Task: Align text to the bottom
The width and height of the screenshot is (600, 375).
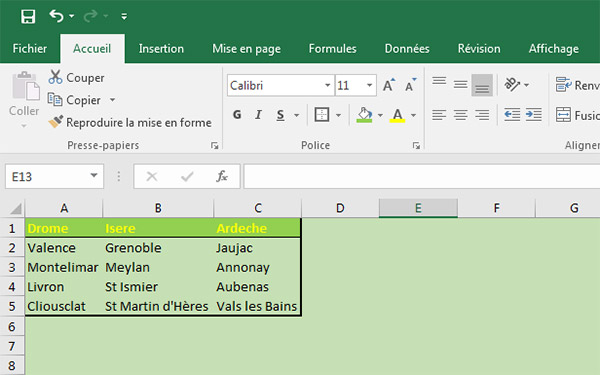Action: click(x=482, y=85)
